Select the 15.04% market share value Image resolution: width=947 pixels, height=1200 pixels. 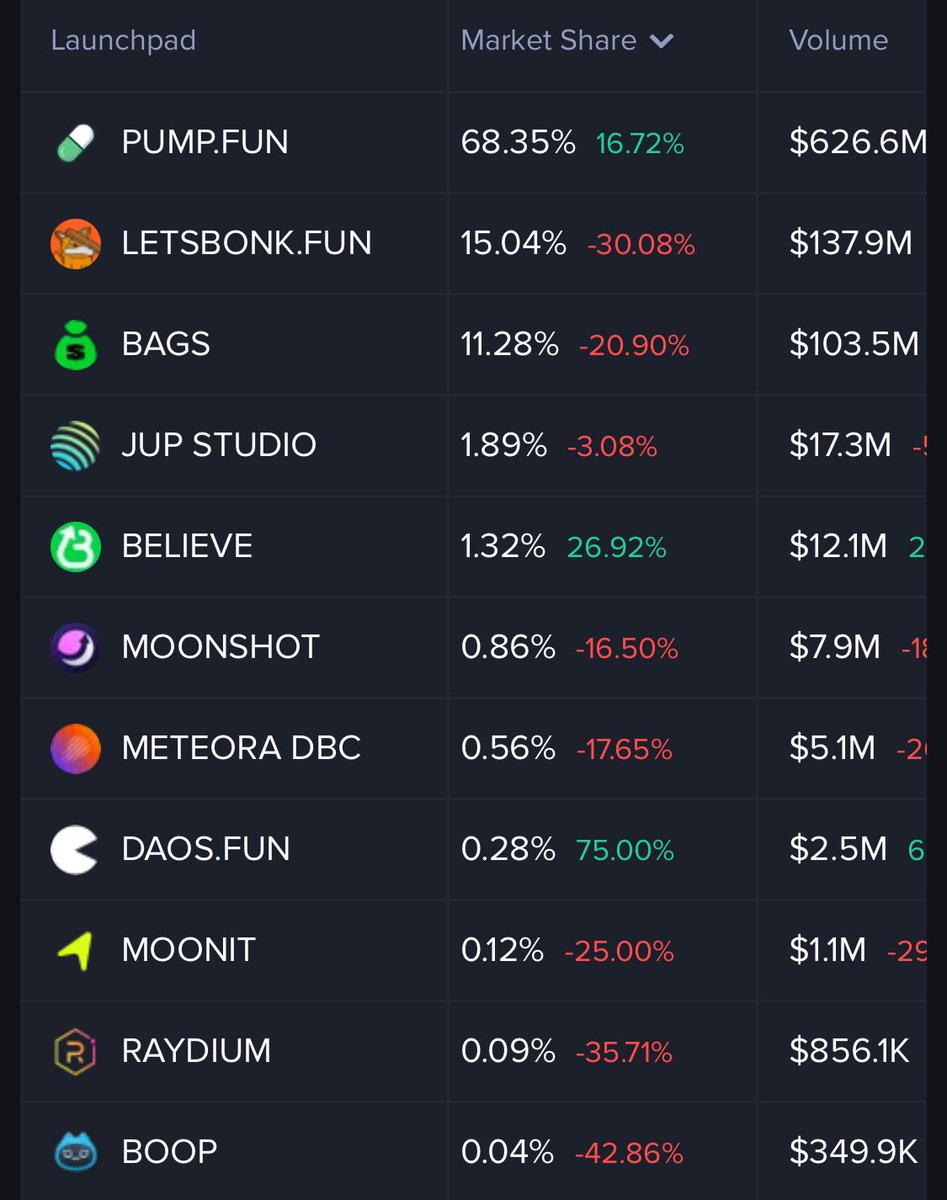(514, 243)
